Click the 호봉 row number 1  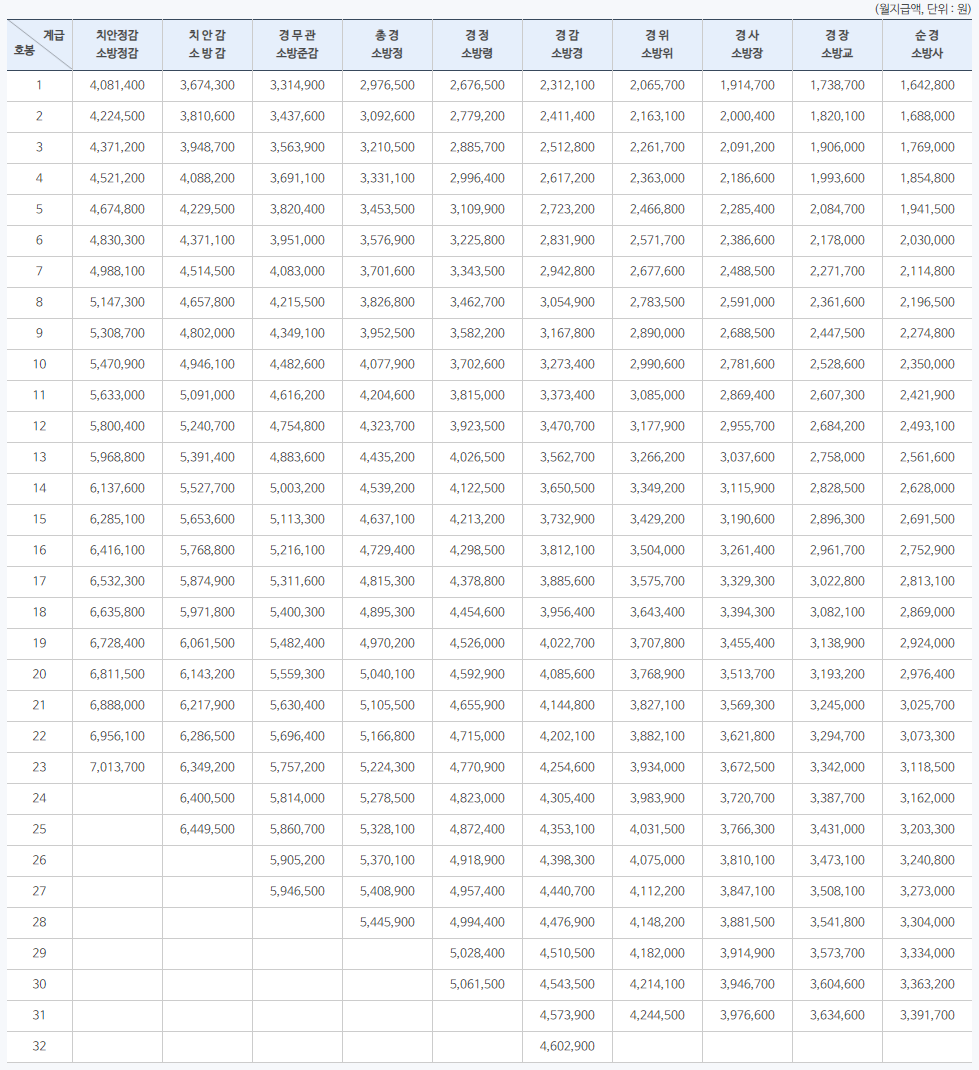tap(40, 85)
